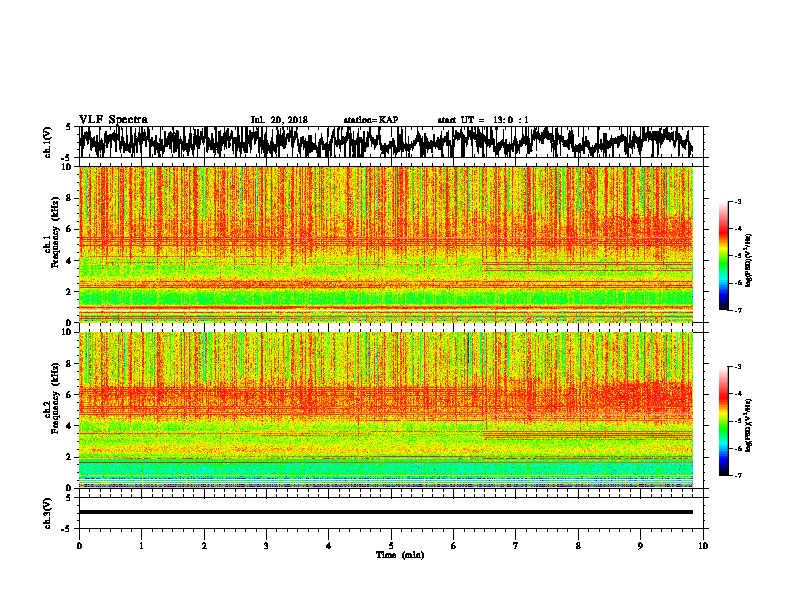Click the "station=KAP" header label

371,120
